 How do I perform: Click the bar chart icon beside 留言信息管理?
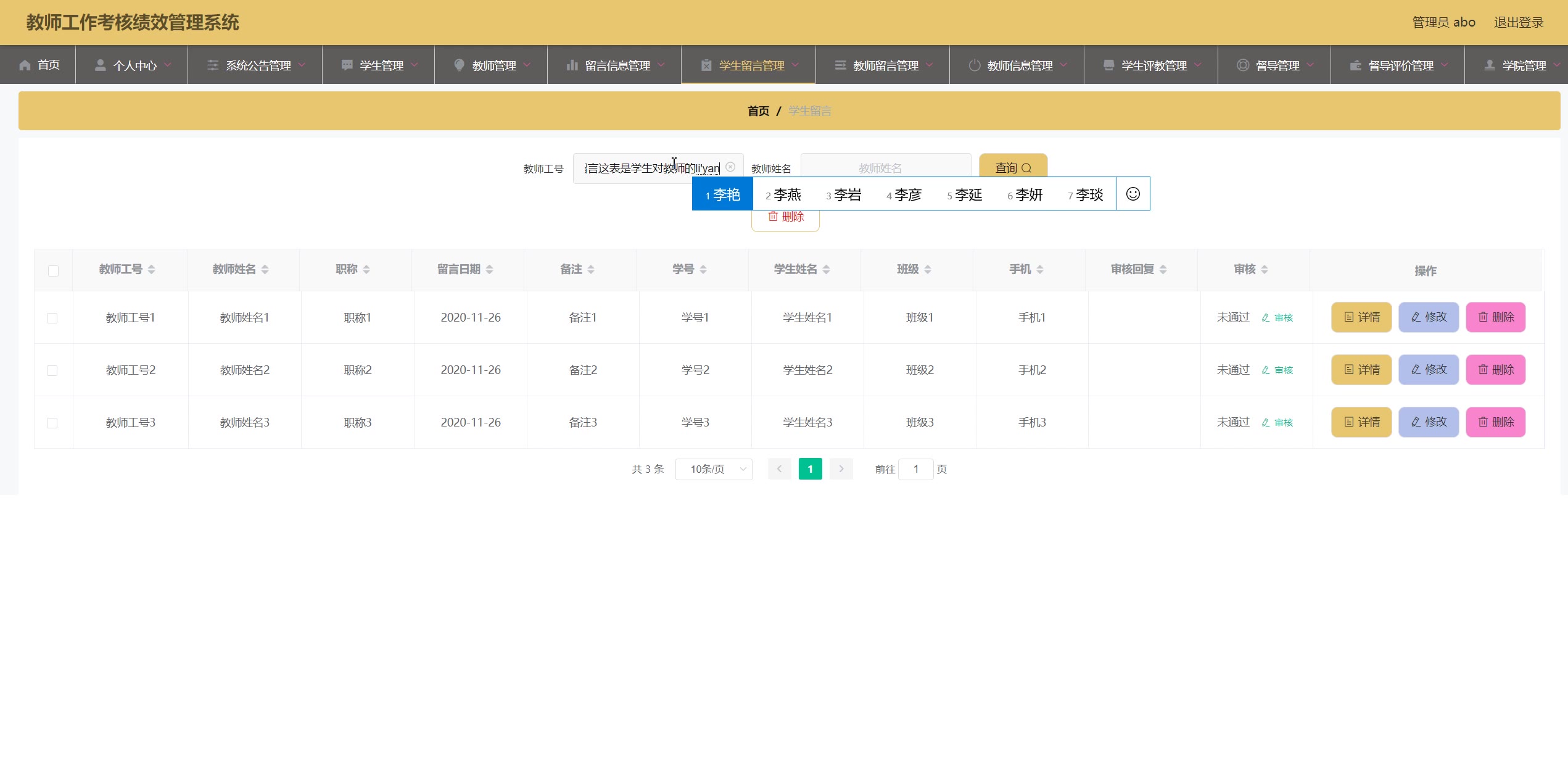click(x=572, y=65)
